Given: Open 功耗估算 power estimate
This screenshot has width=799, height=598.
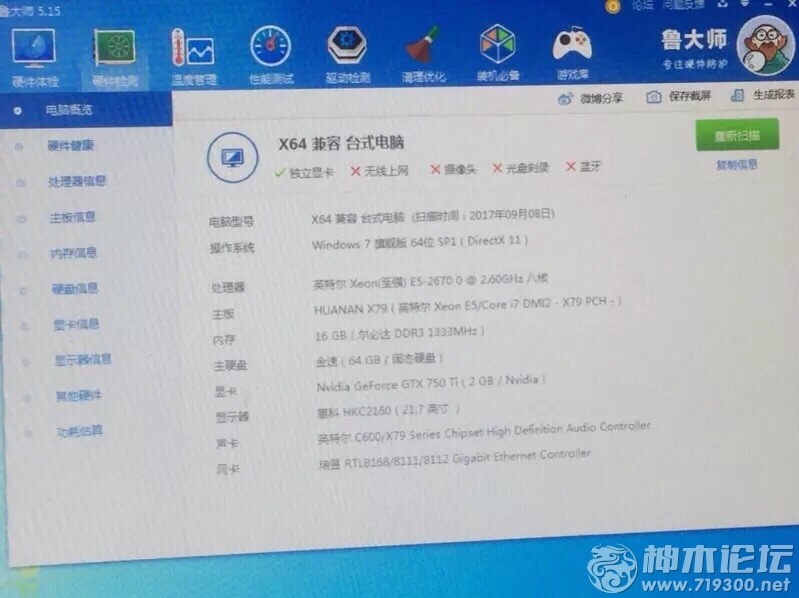Looking at the screenshot, I should click(x=79, y=431).
